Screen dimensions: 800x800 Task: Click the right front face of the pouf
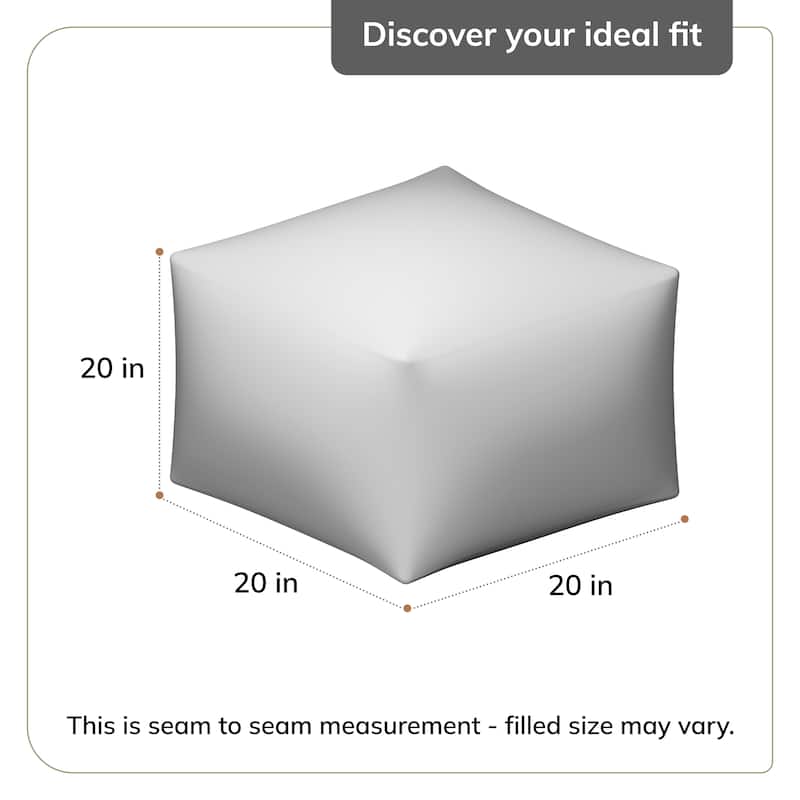coord(540,440)
